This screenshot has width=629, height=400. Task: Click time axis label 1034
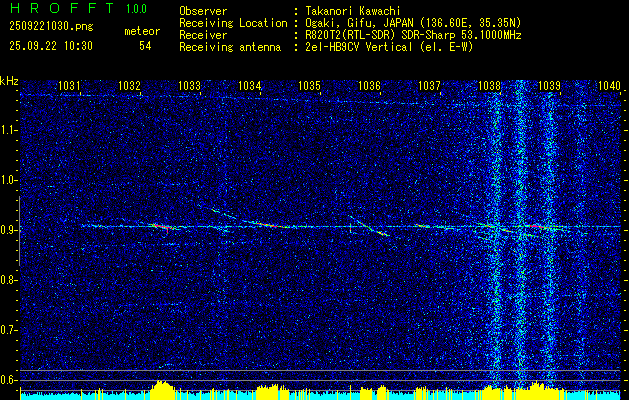(x=250, y=86)
